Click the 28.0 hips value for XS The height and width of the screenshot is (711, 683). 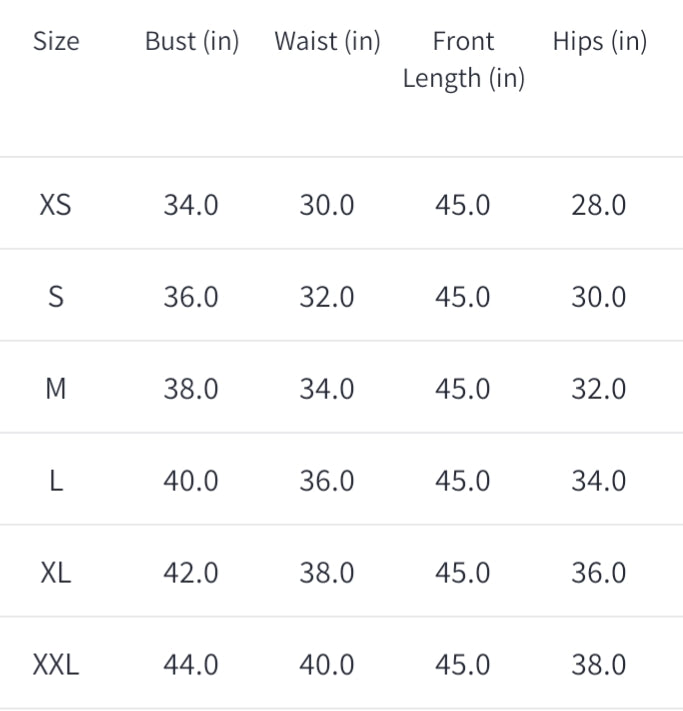pos(599,205)
